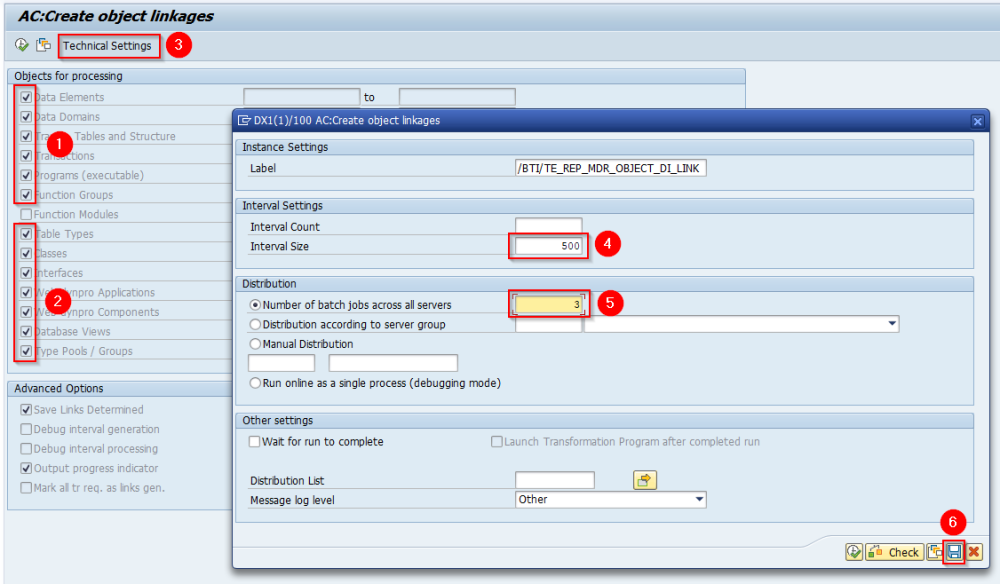Enable Wait for run to complete
The height and width of the screenshot is (584, 1000).
pyautogui.click(x=254, y=441)
